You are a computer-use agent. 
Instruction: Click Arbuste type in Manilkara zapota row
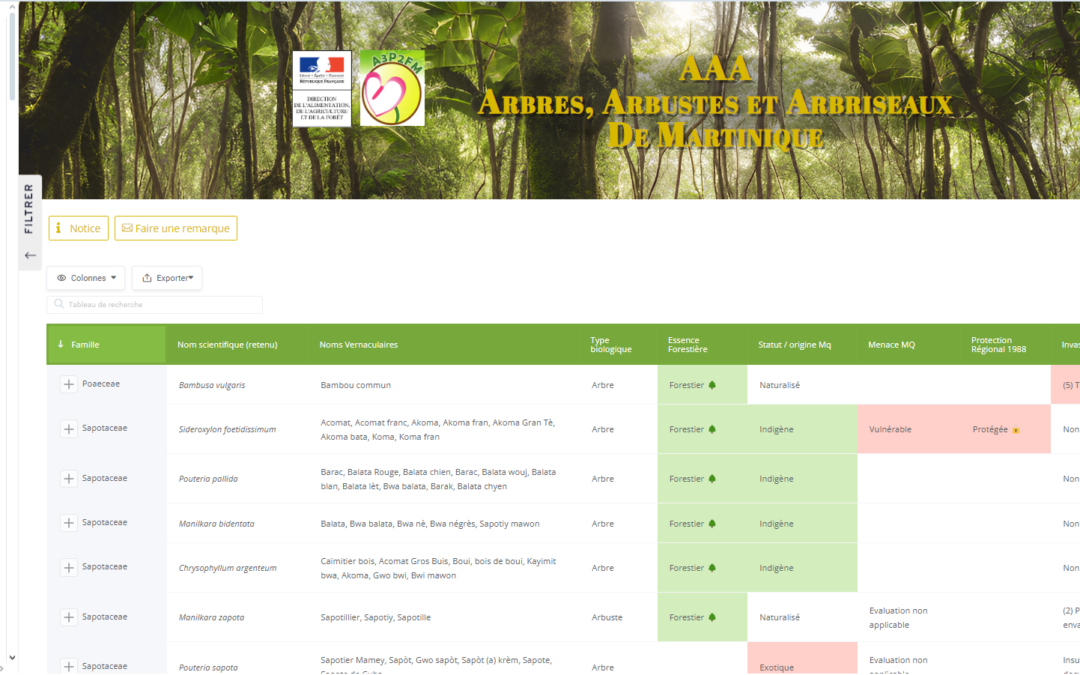pyautogui.click(x=607, y=617)
